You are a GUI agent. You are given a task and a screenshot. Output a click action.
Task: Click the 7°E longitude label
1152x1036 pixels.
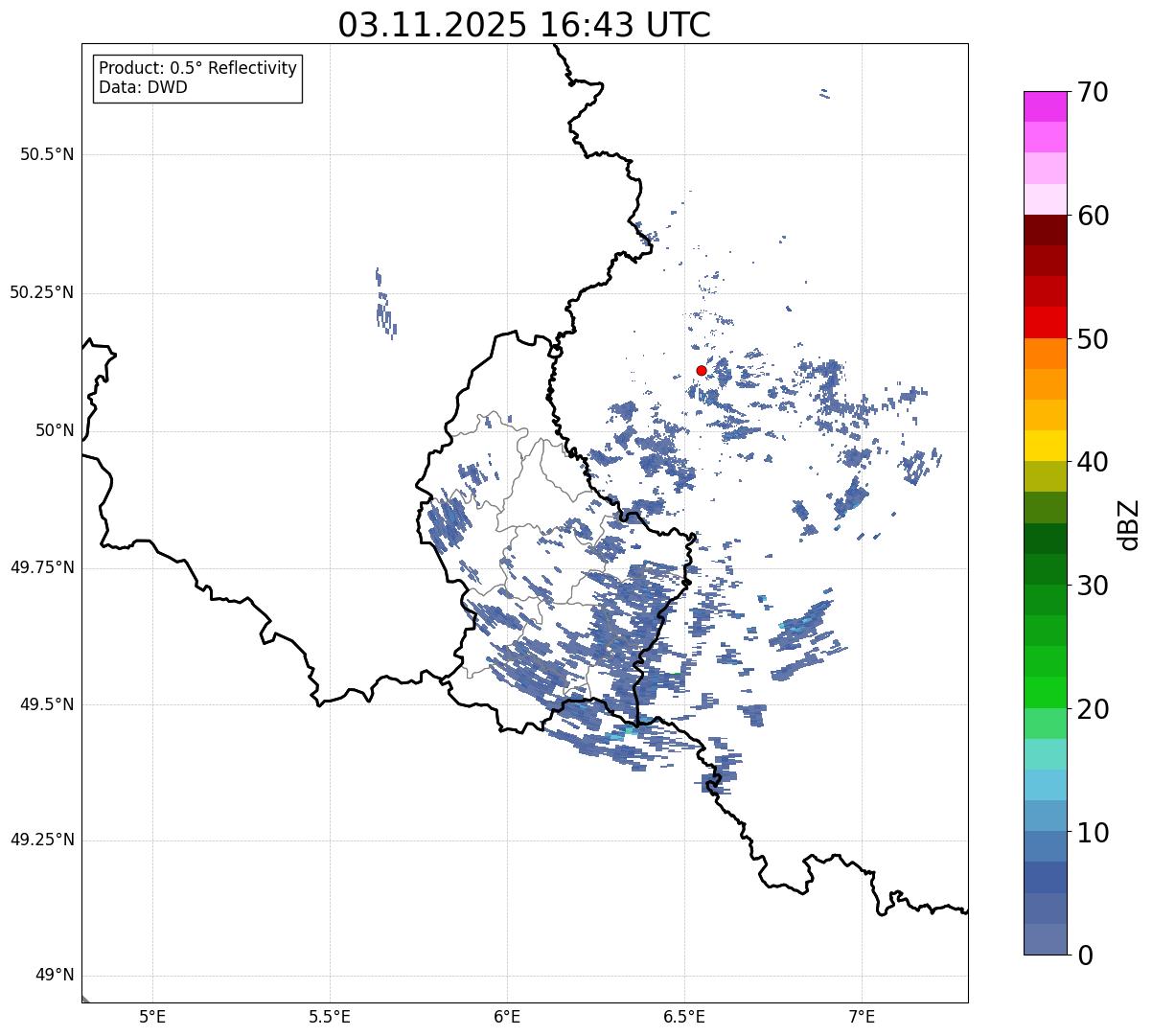862,1016
